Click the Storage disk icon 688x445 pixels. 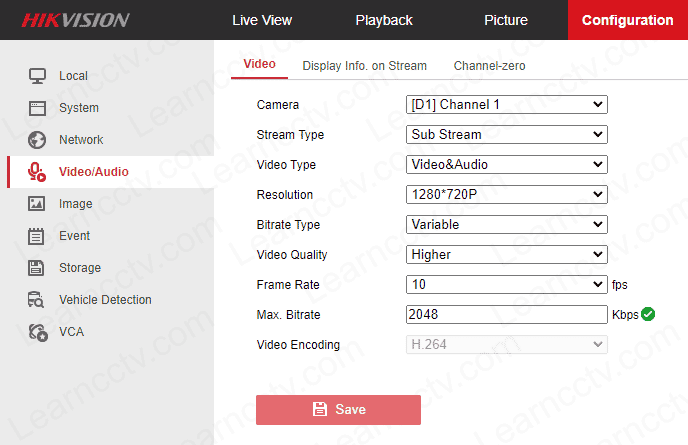[x=37, y=268]
